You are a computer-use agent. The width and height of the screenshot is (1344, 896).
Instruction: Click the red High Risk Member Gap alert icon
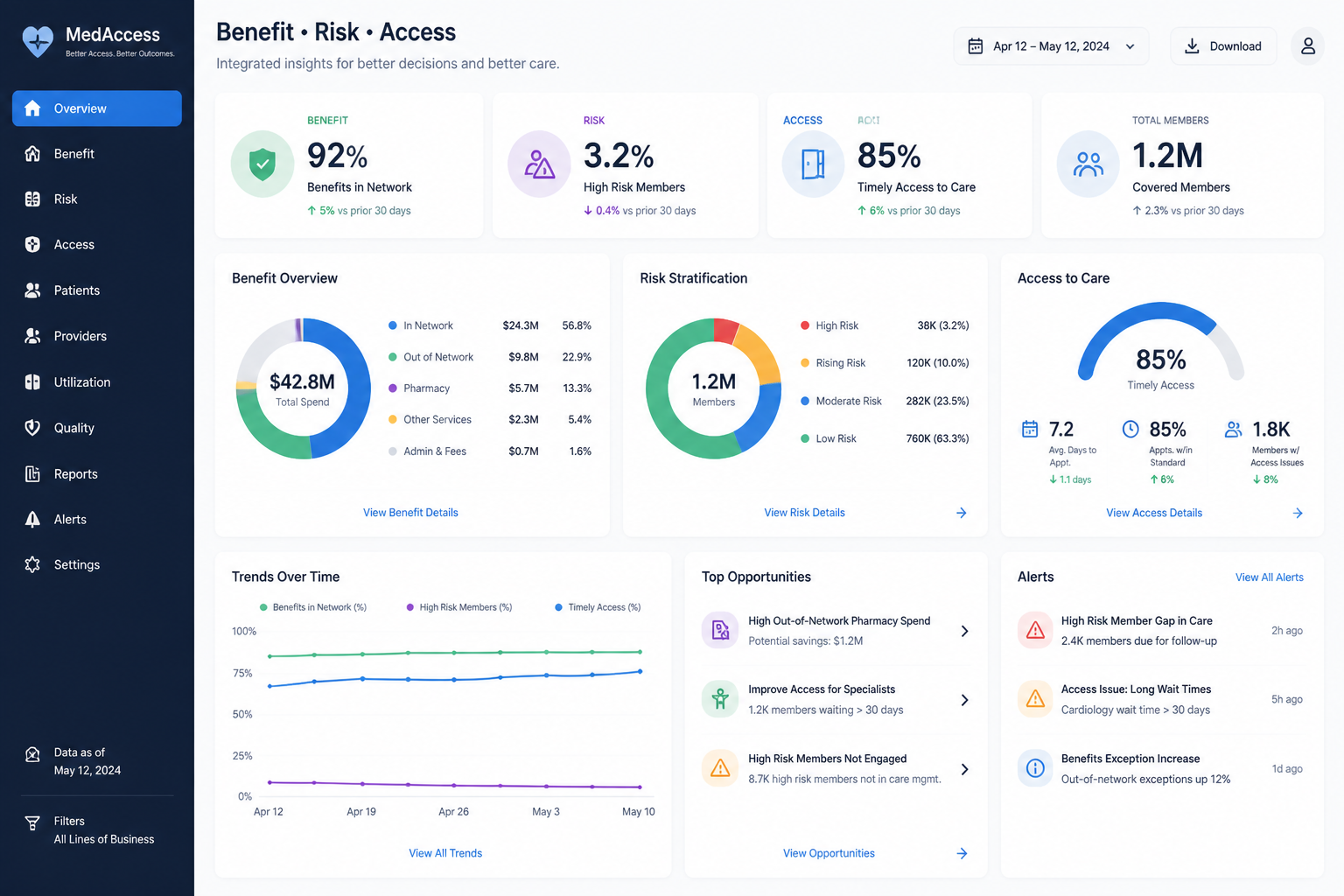1035,630
